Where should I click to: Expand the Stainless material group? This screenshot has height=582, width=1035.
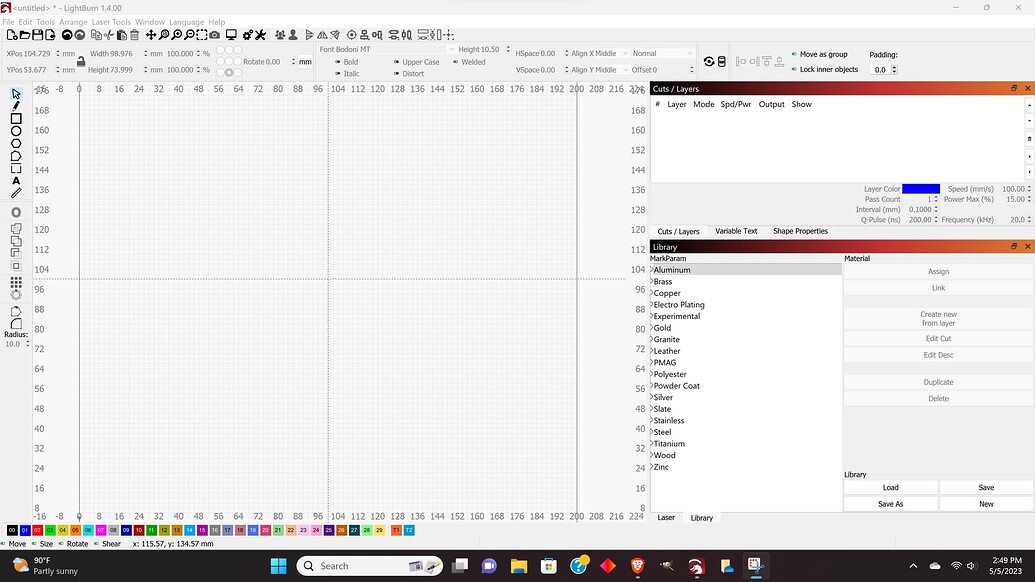click(652, 420)
